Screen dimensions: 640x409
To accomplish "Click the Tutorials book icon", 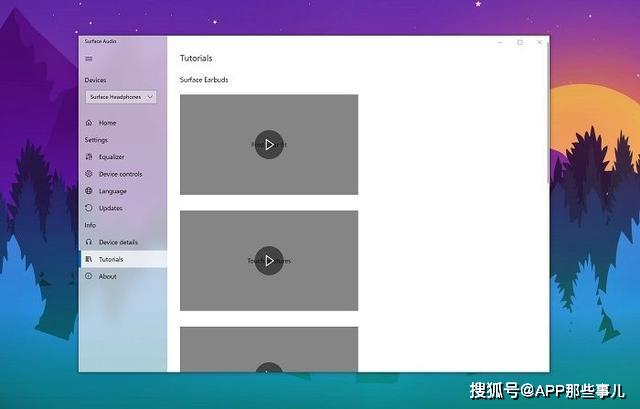I will click(x=89, y=259).
